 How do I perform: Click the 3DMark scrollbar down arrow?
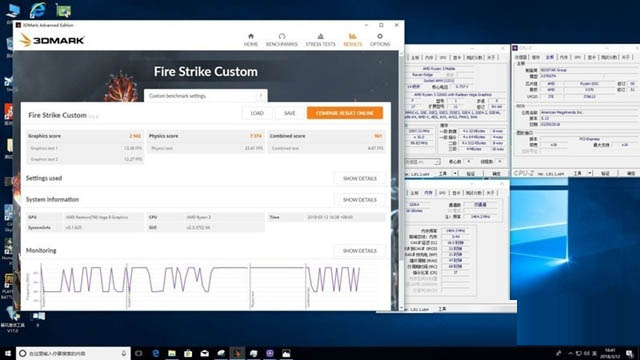pyautogui.click(x=401, y=308)
